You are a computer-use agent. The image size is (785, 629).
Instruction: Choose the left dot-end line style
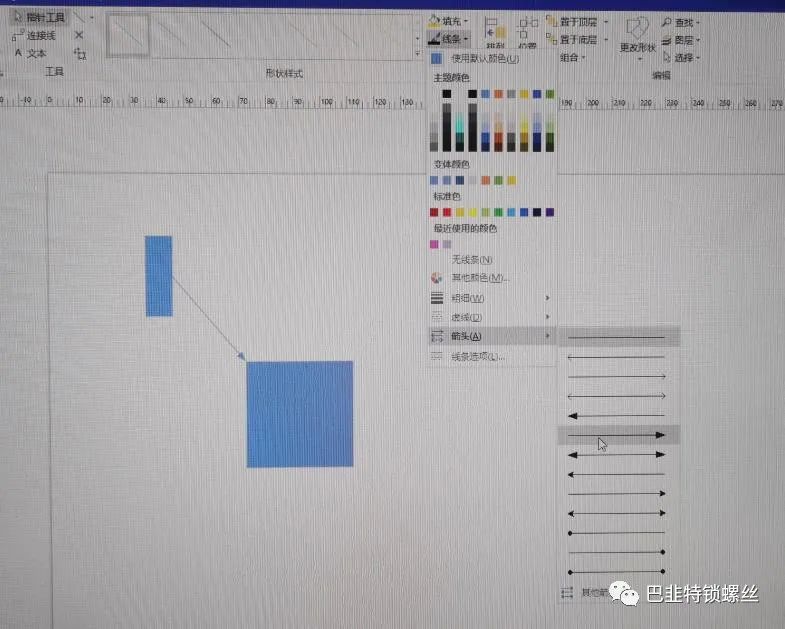pos(619,532)
